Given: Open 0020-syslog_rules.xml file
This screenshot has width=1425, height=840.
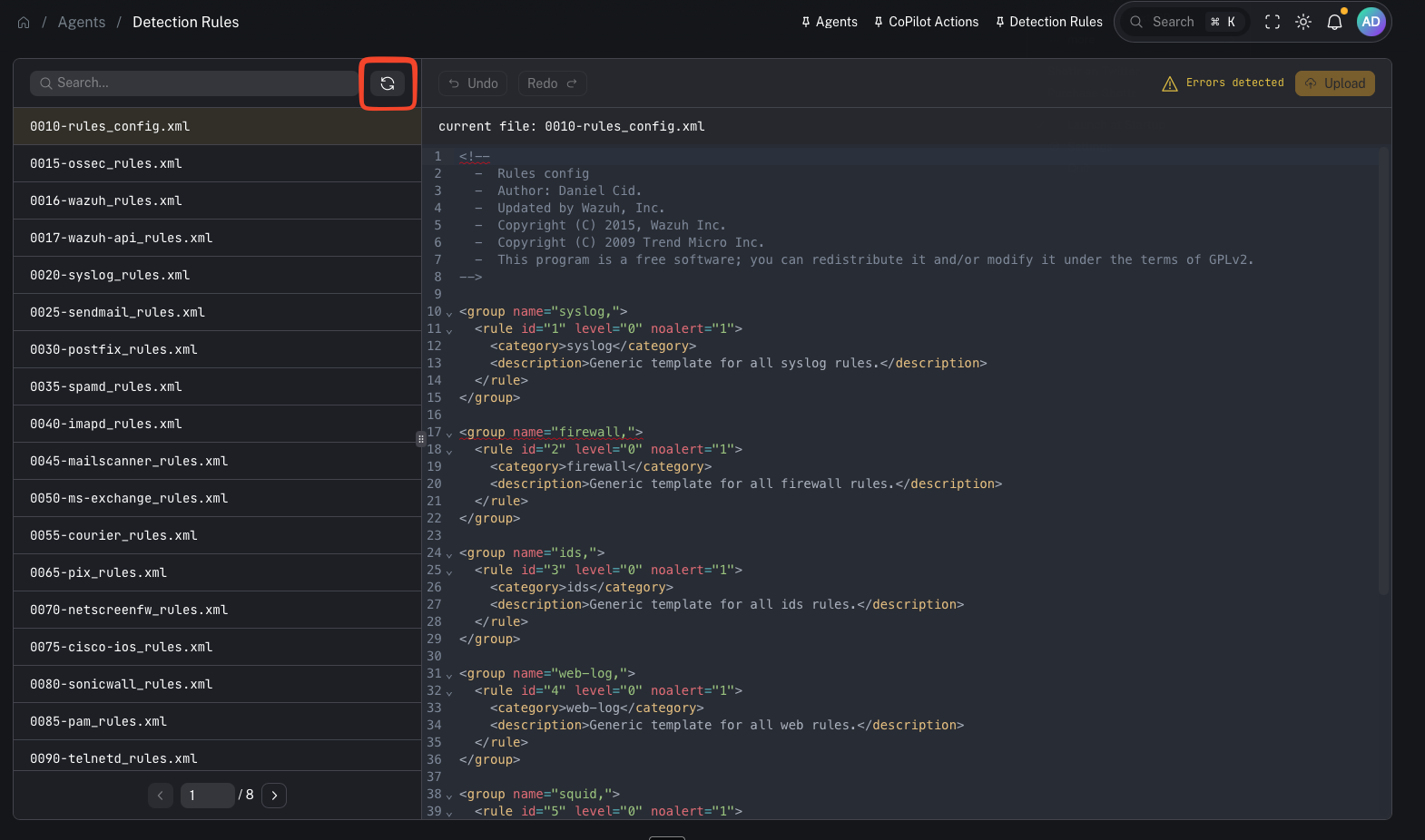Looking at the screenshot, I should (217, 275).
